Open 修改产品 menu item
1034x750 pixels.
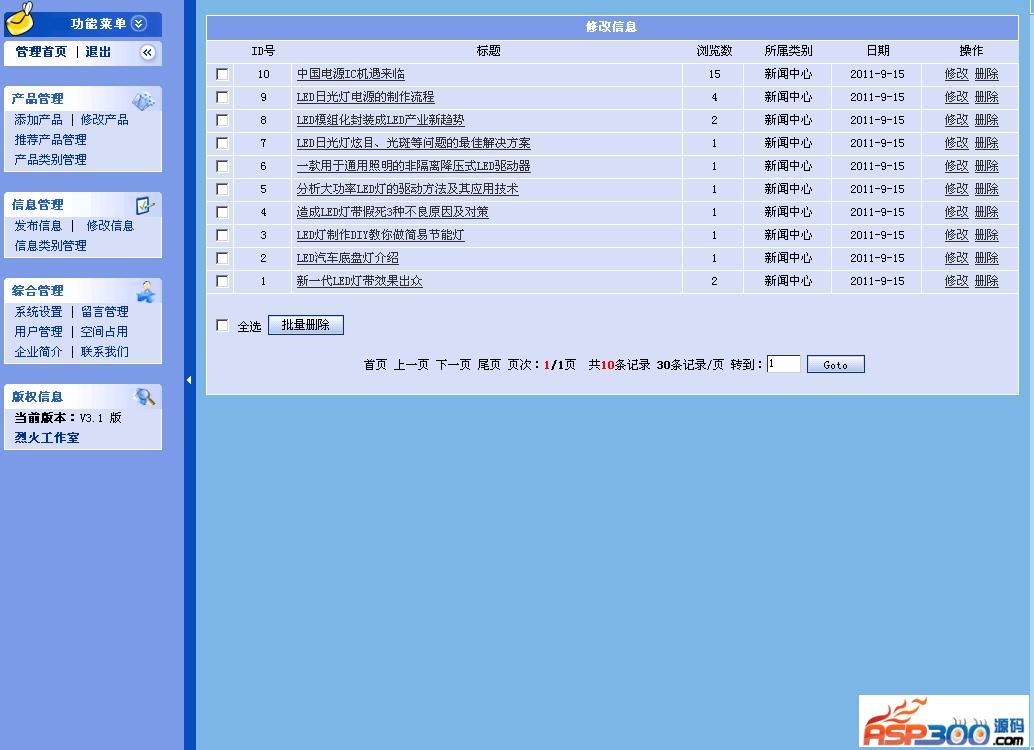coord(104,119)
